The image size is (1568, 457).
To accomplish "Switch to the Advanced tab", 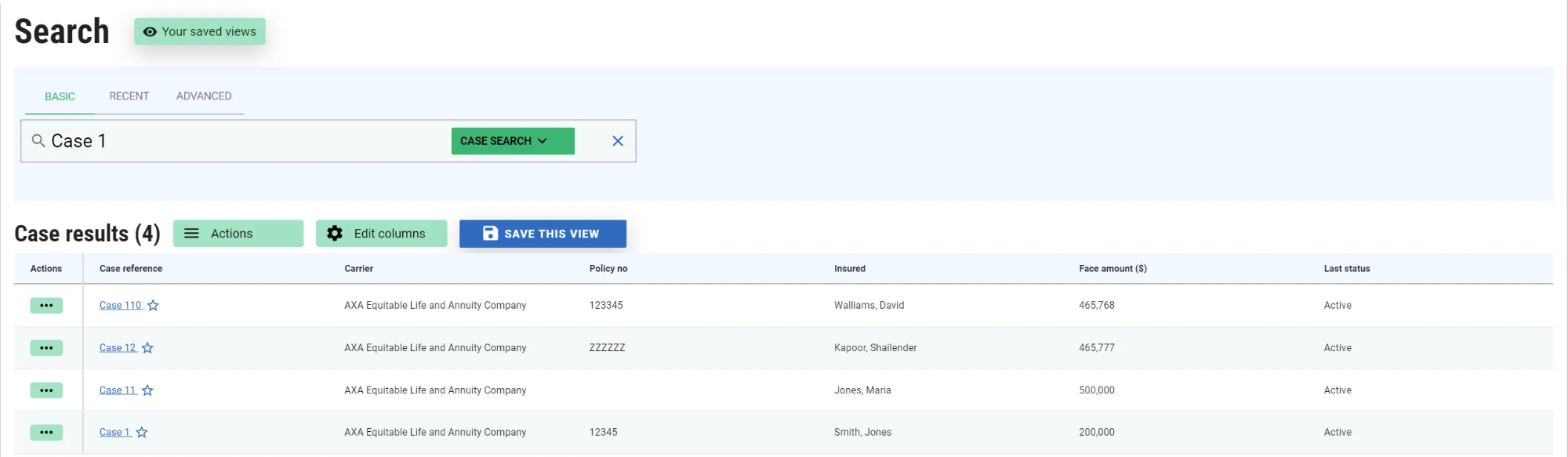I will pyautogui.click(x=204, y=96).
